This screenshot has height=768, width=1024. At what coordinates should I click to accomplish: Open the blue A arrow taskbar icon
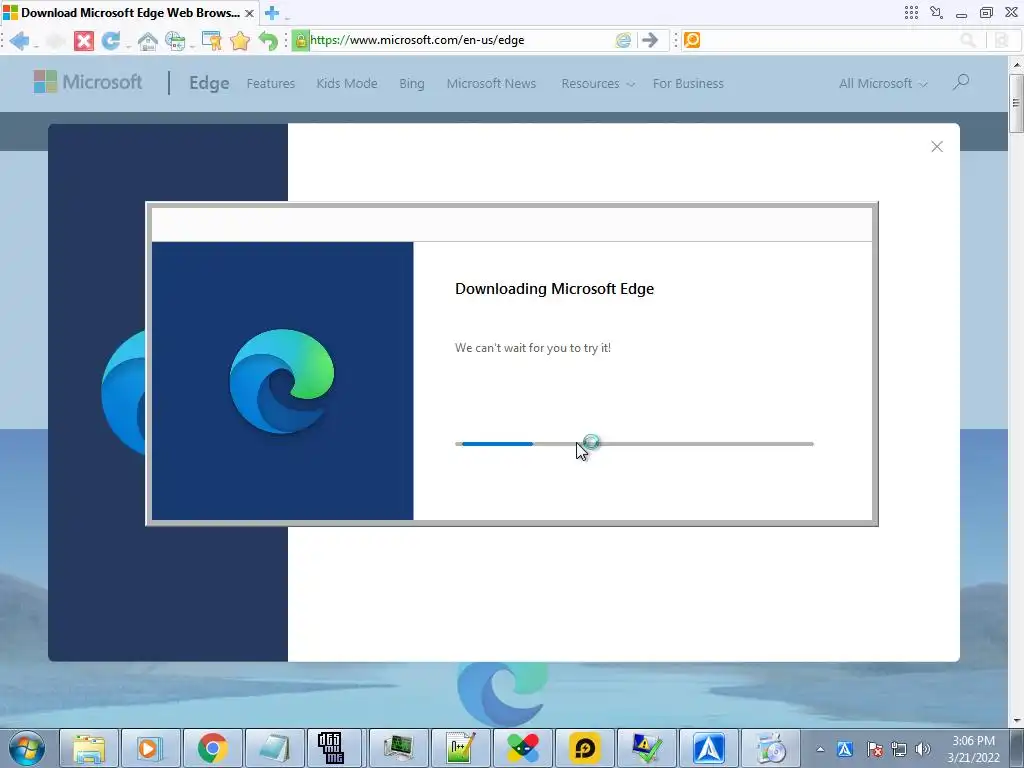(x=709, y=748)
